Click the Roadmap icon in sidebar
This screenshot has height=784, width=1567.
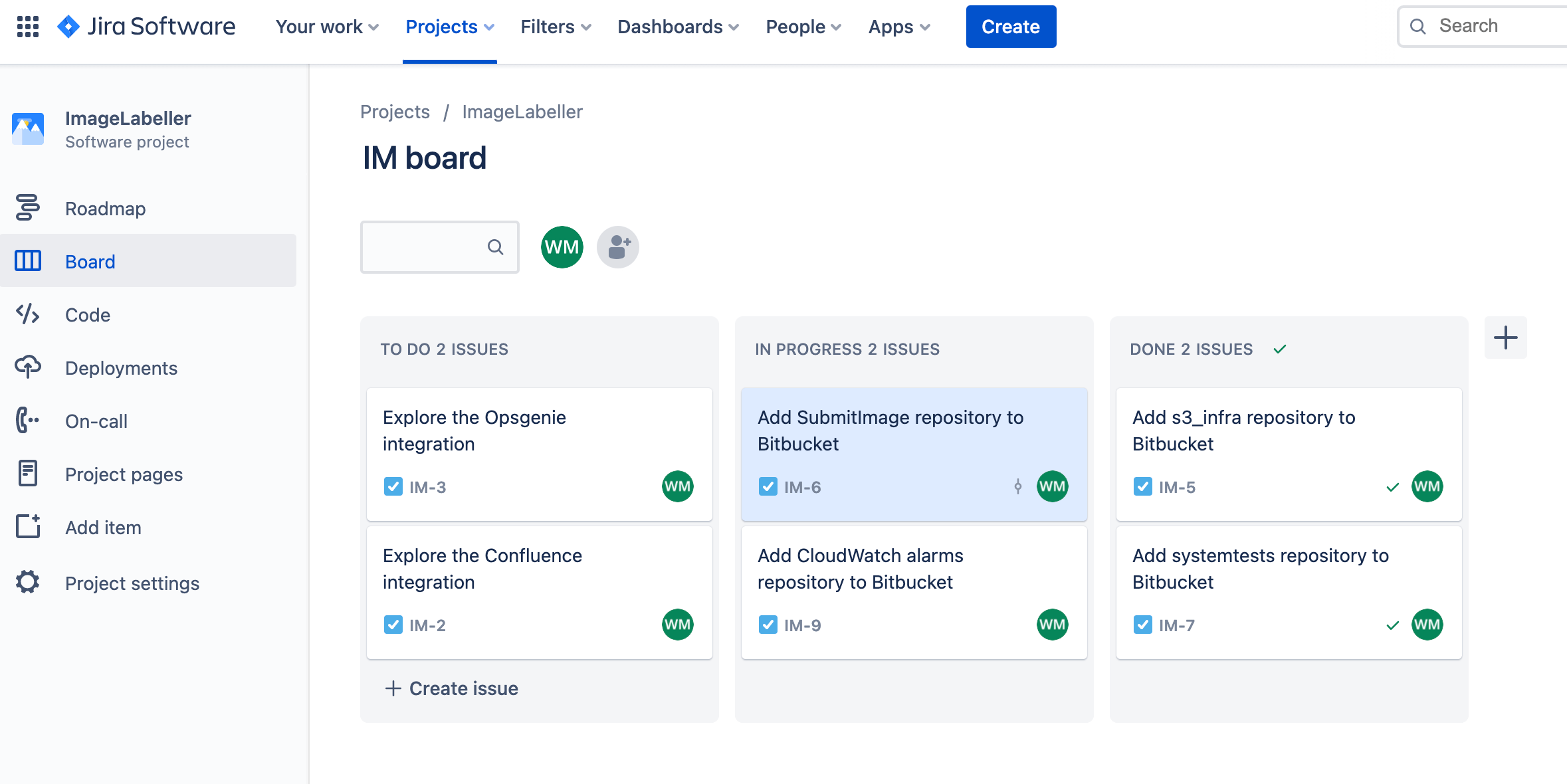[x=27, y=208]
